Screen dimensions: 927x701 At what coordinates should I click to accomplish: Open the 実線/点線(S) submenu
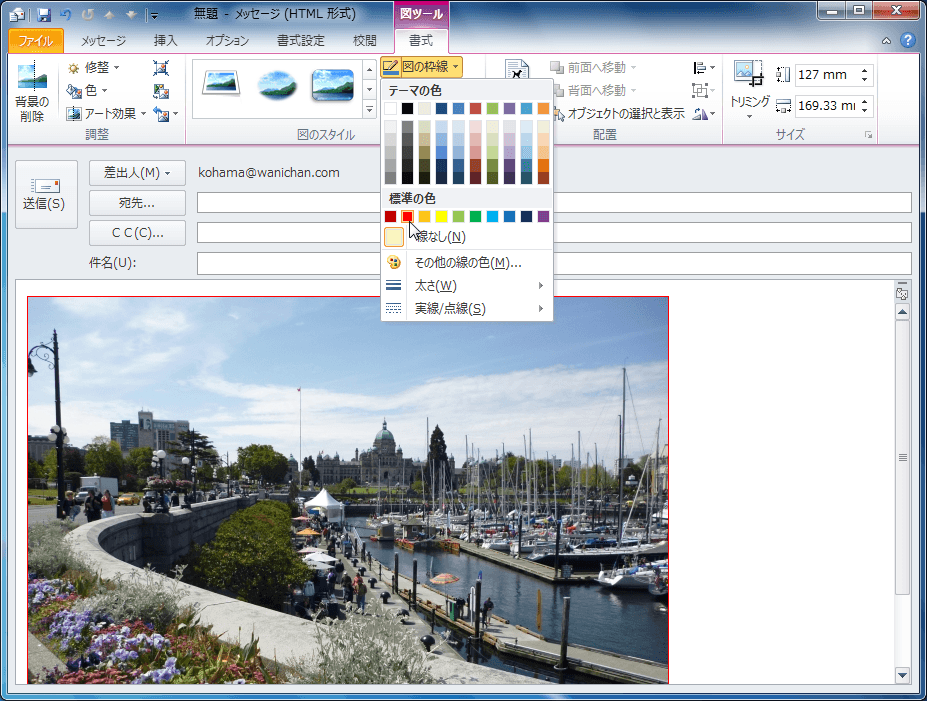pyautogui.click(x=467, y=308)
